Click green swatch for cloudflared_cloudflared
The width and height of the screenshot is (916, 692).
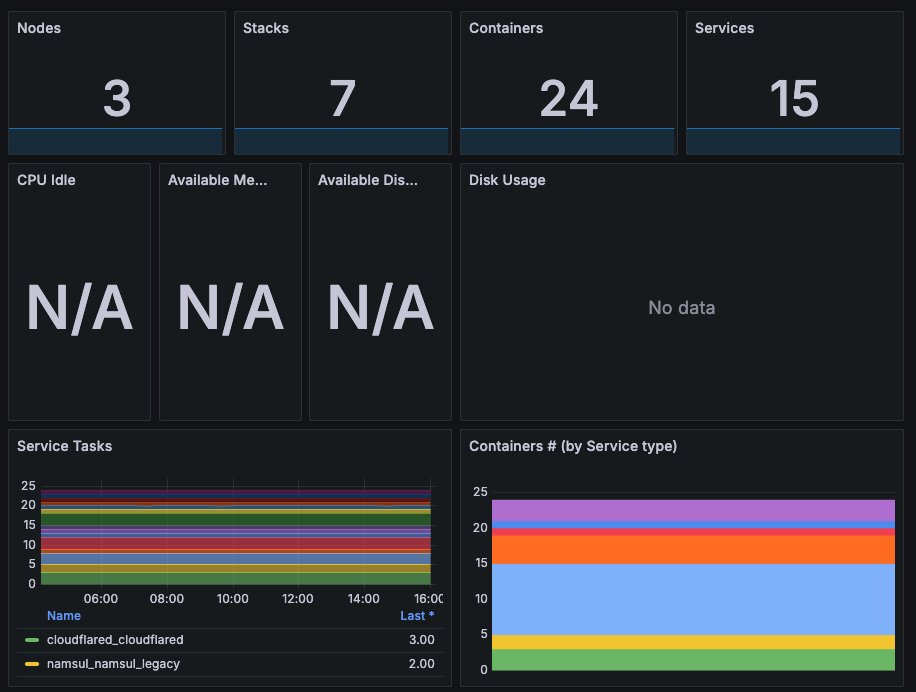click(32, 640)
